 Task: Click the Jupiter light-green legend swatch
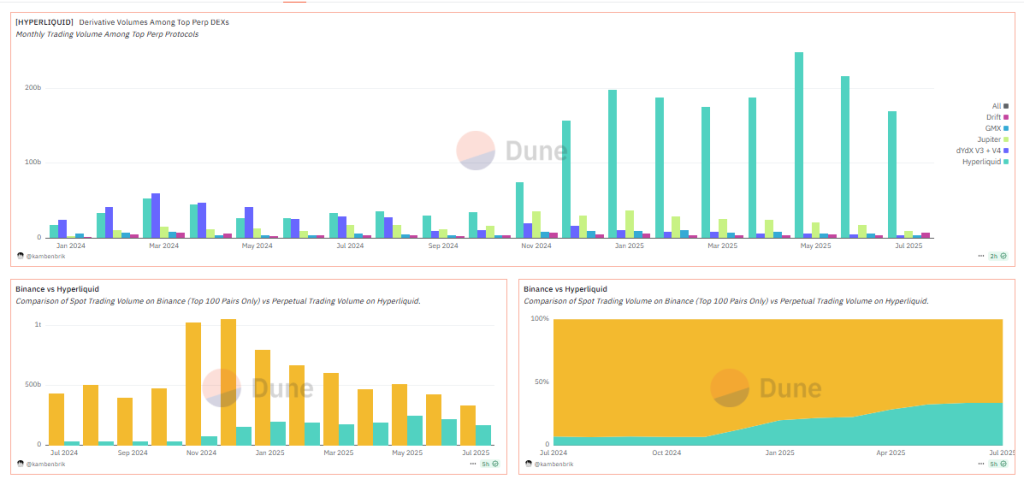pos(1006,139)
